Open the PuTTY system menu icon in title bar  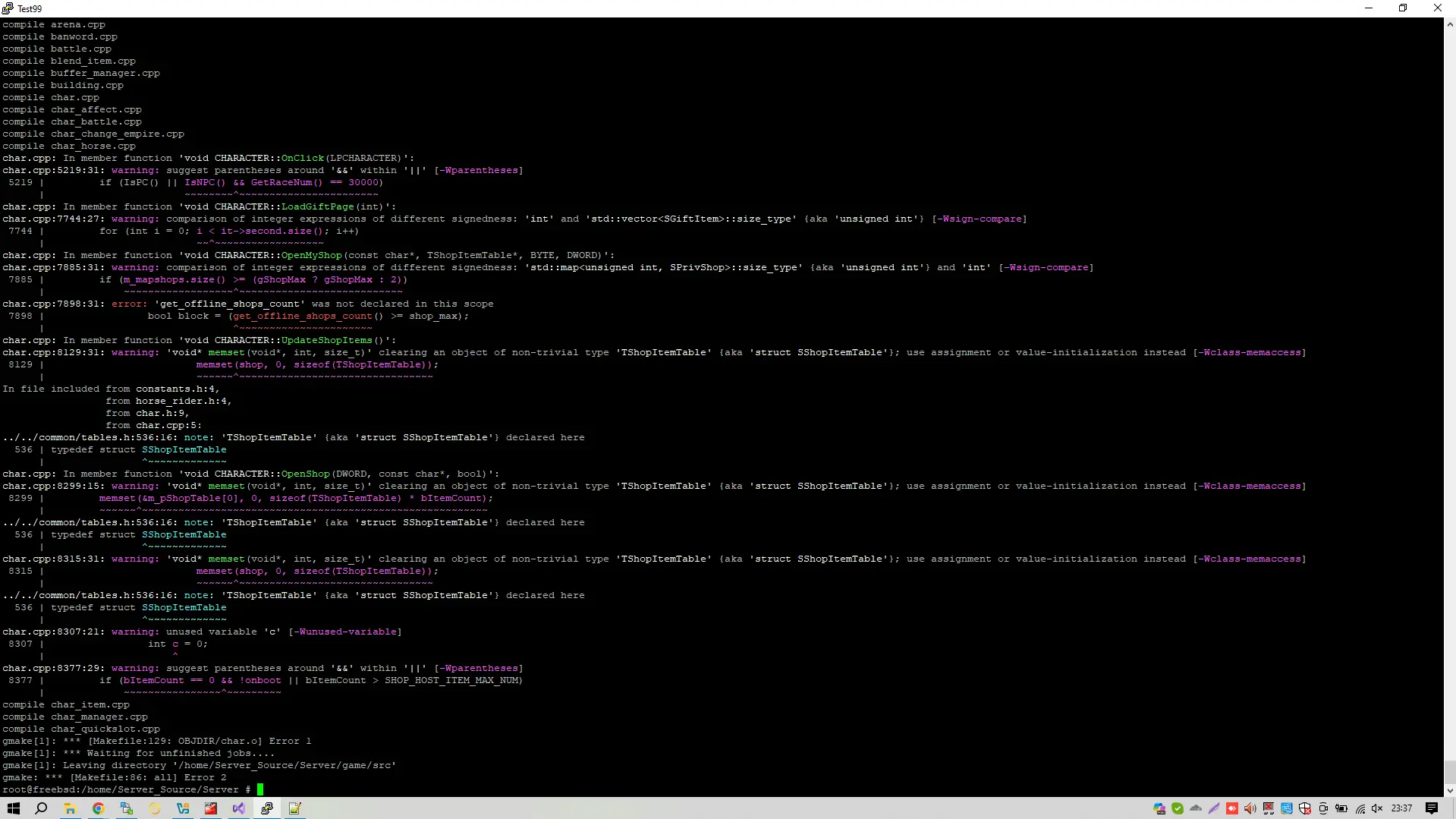click(x=8, y=8)
